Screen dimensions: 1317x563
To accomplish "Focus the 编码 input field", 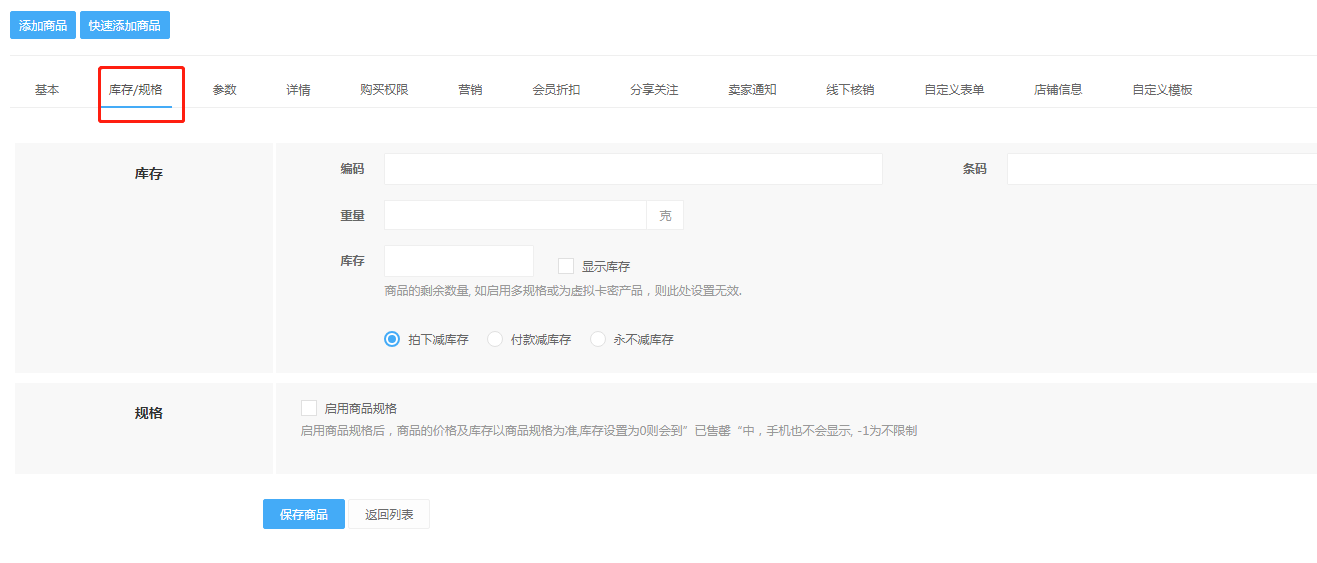I will 633,169.
